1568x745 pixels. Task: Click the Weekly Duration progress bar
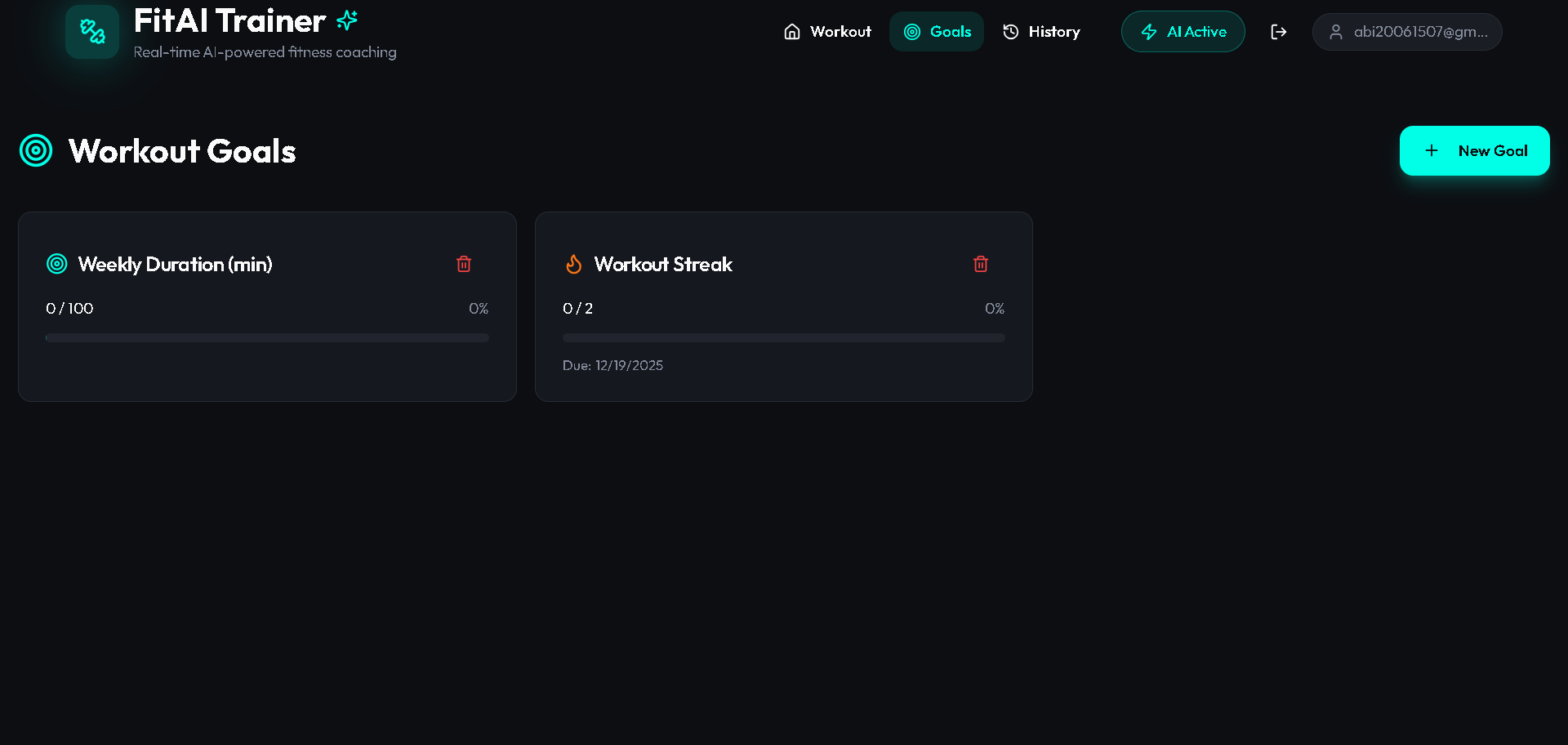coord(268,337)
